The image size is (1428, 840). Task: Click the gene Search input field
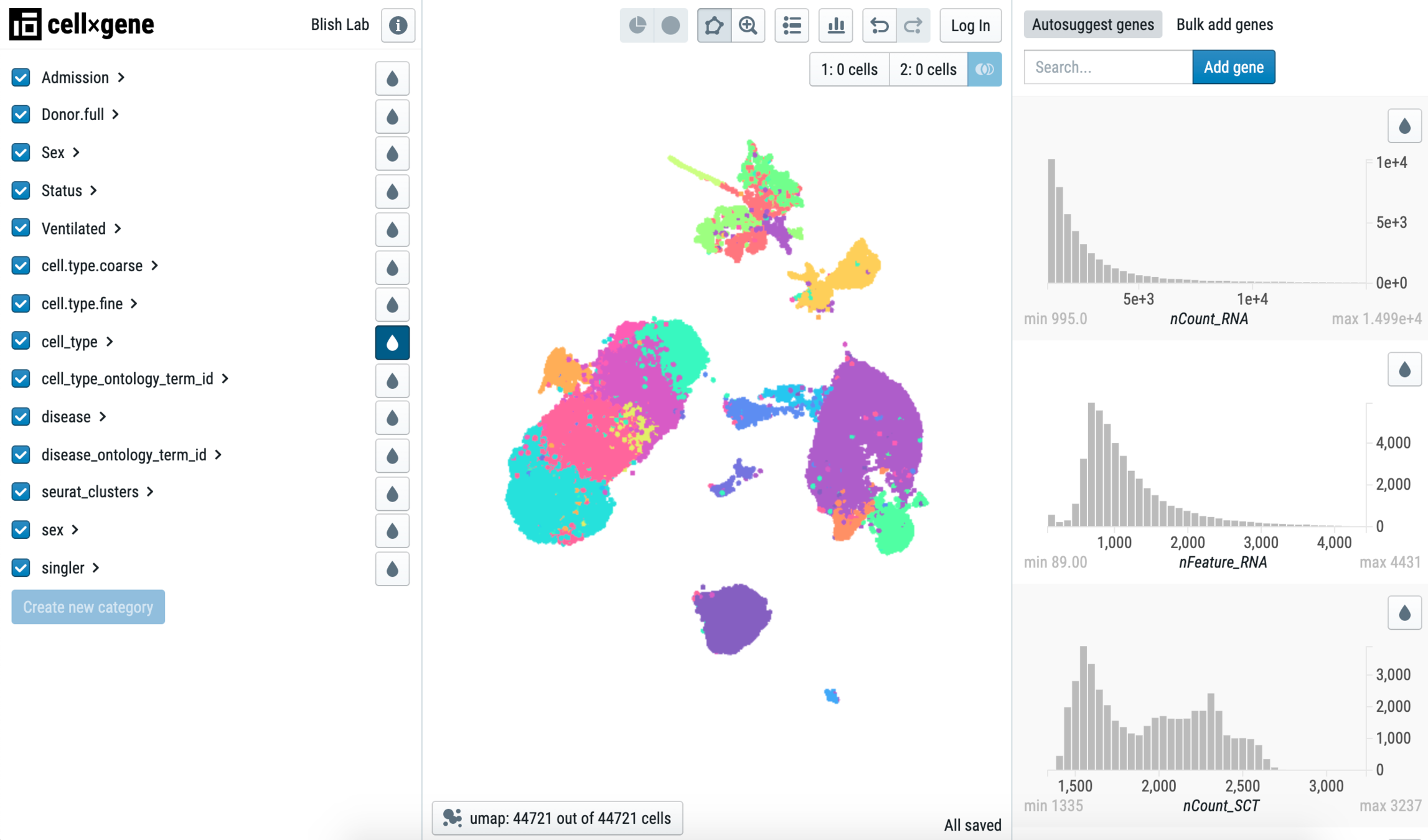(1107, 67)
